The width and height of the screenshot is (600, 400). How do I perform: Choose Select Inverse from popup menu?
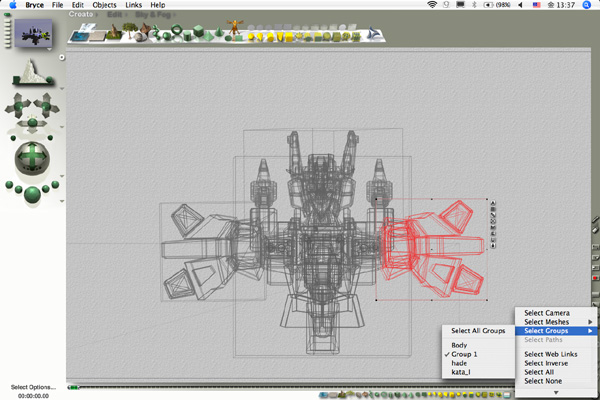(x=546, y=363)
